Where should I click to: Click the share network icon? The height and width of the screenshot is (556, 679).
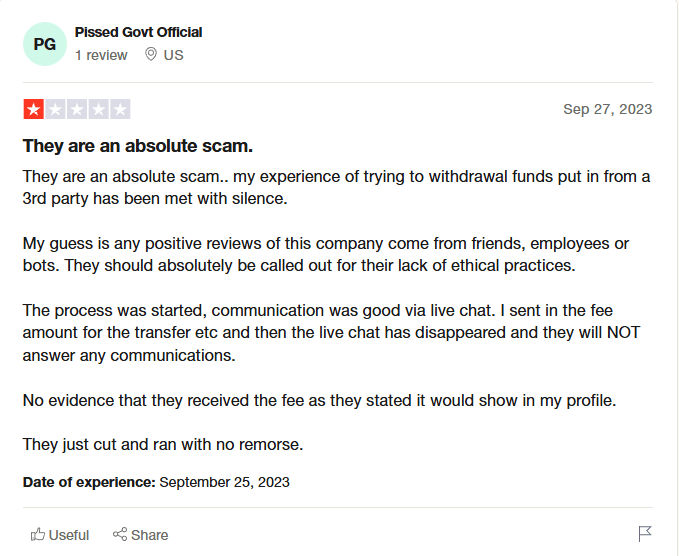[120, 534]
